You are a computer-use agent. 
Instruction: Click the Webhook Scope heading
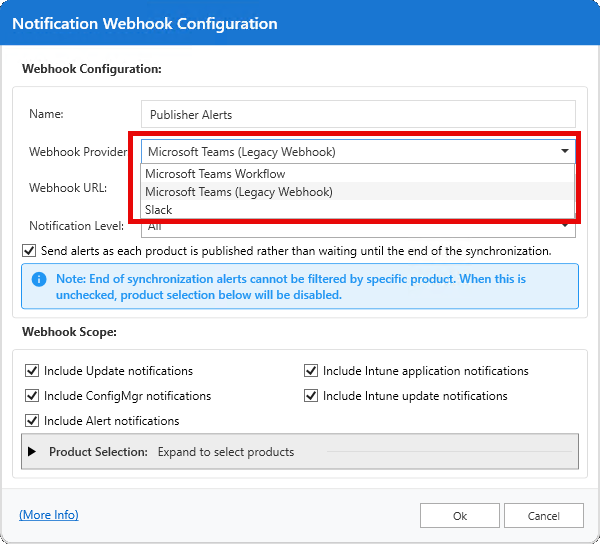point(69,332)
